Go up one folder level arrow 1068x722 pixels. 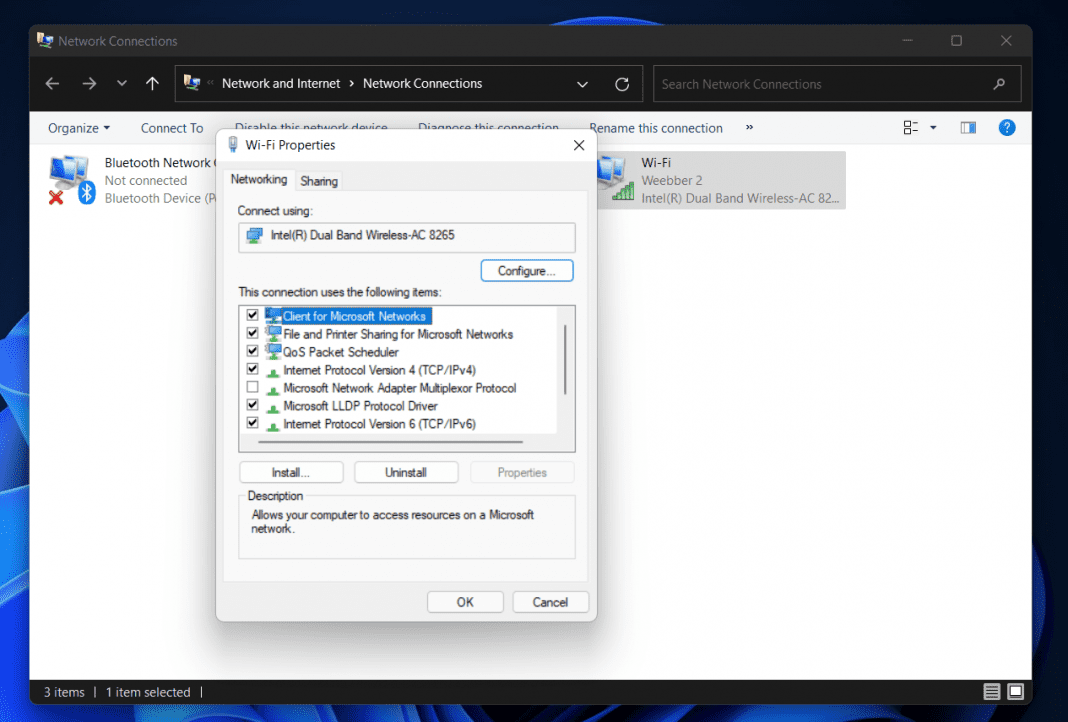pyautogui.click(x=152, y=84)
